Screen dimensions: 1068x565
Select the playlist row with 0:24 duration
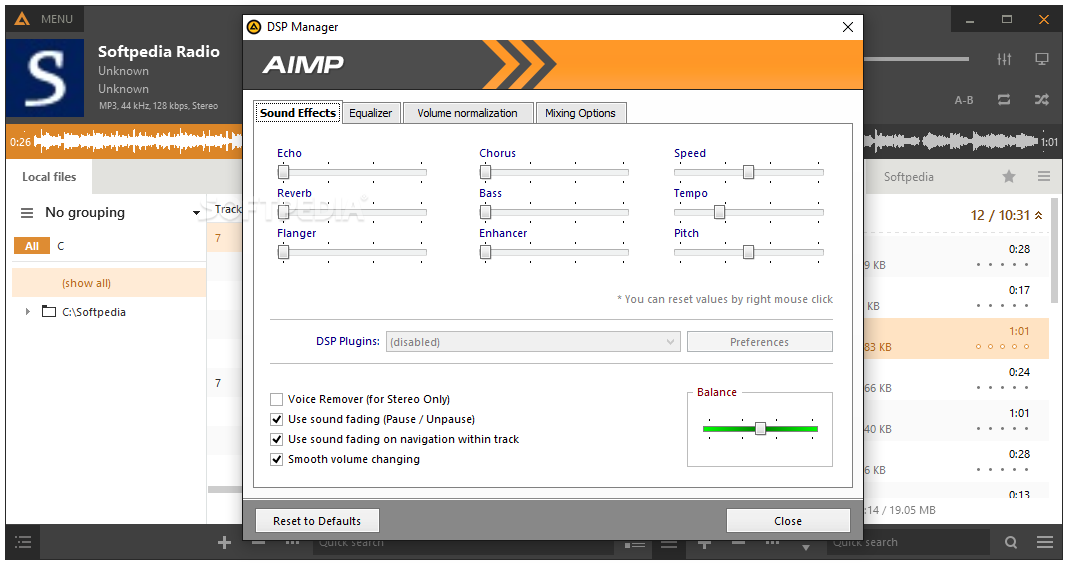(x=957, y=380)
